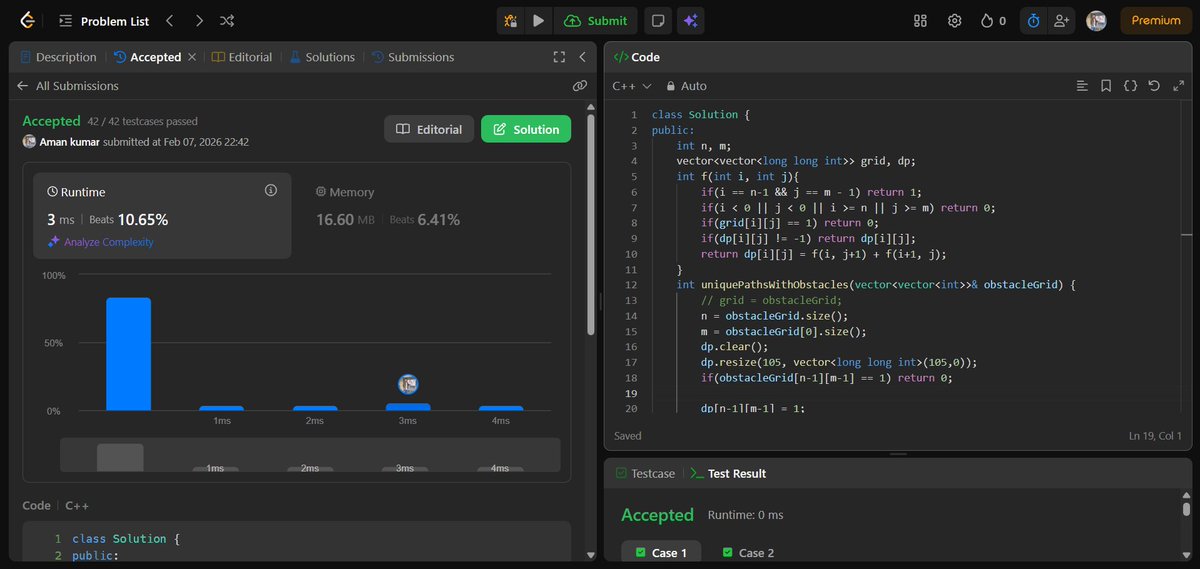Click the curly braces icon
Image resolution: width=1200 pixels, height=569 pixels.
coord(1130,86)
